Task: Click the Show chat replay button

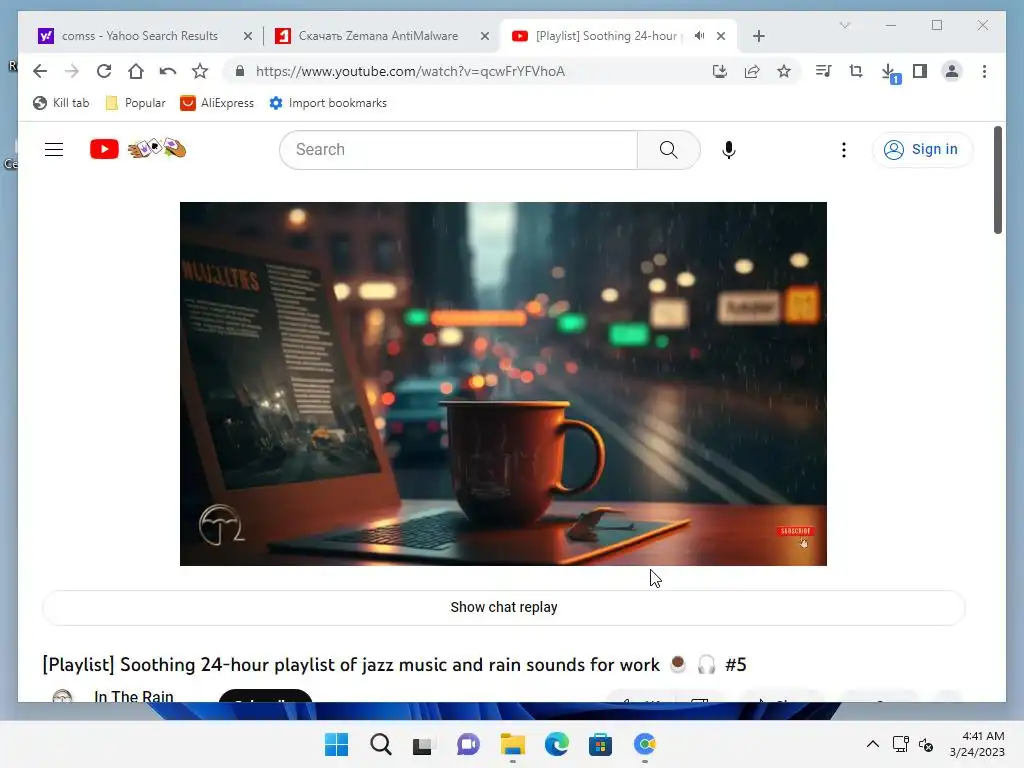Action: coord(504,607)
